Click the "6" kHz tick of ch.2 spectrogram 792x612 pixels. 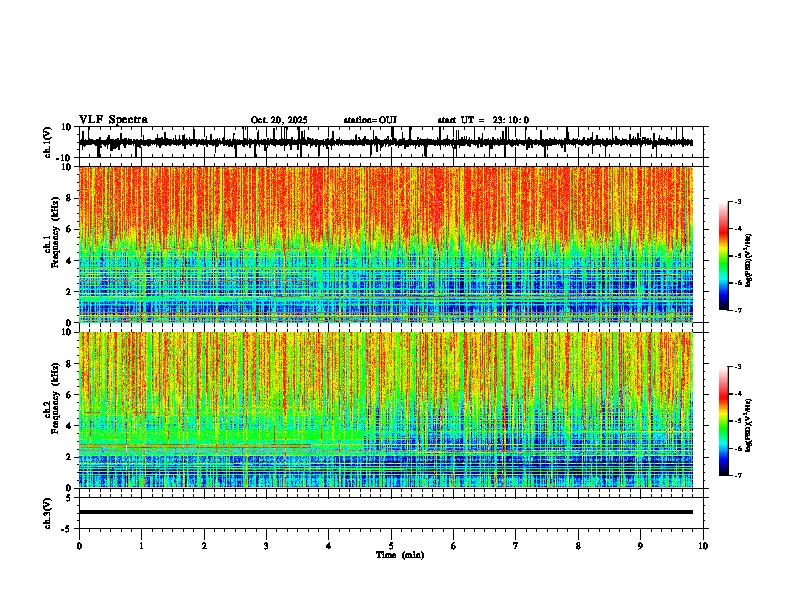click(x=69, y=395)
